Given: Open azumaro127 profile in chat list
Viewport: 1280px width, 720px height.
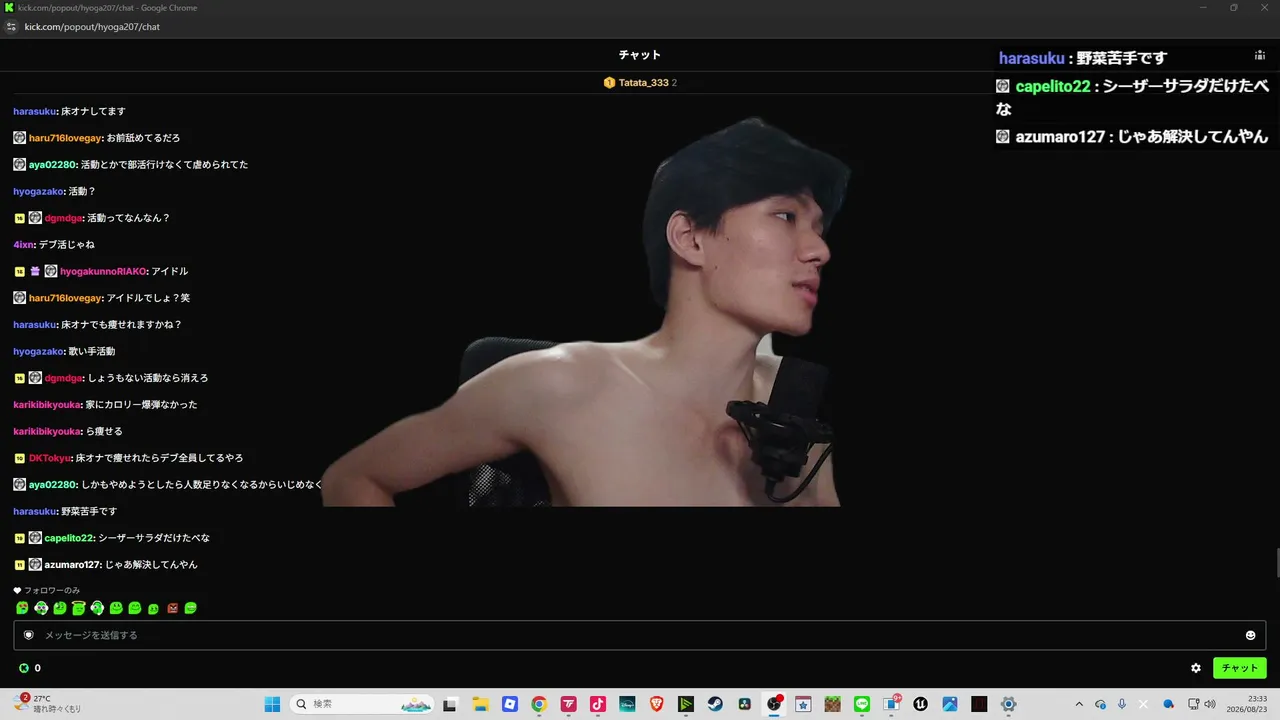Looking at the screenshot, I should tap(72, 565).
